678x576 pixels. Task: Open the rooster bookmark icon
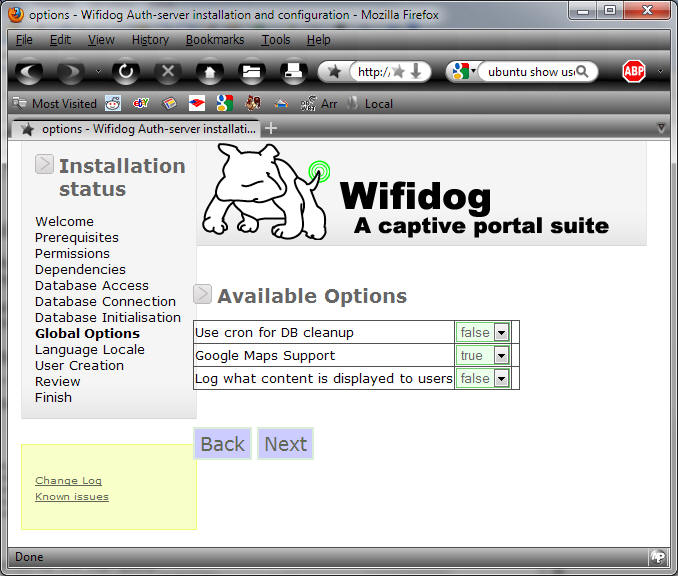tap(253, 104)
